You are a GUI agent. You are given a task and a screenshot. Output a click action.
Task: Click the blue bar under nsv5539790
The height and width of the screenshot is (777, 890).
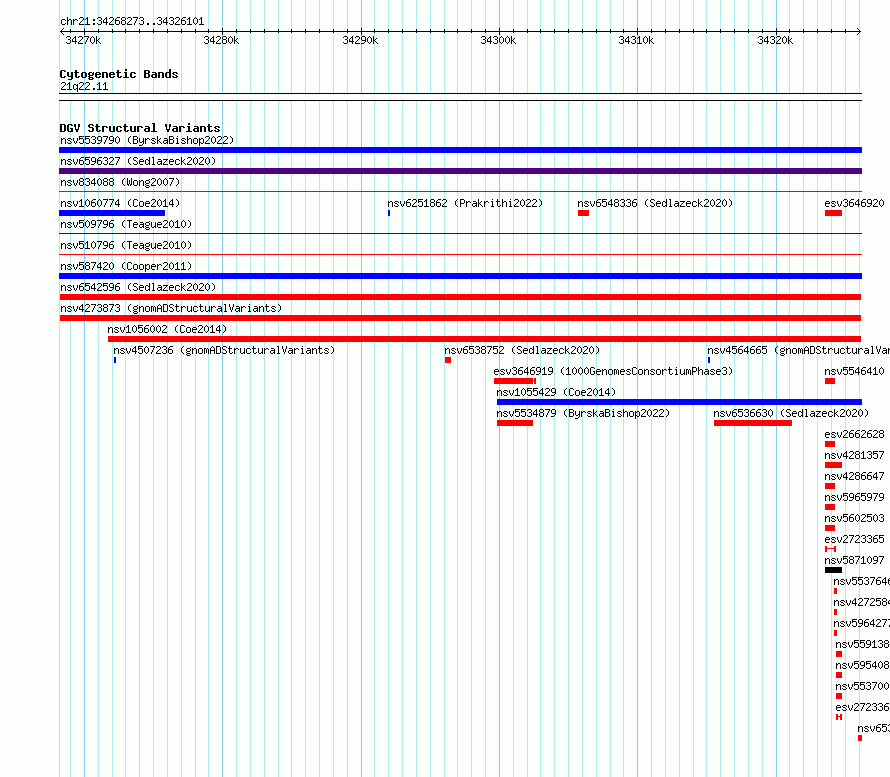[460, 150]
